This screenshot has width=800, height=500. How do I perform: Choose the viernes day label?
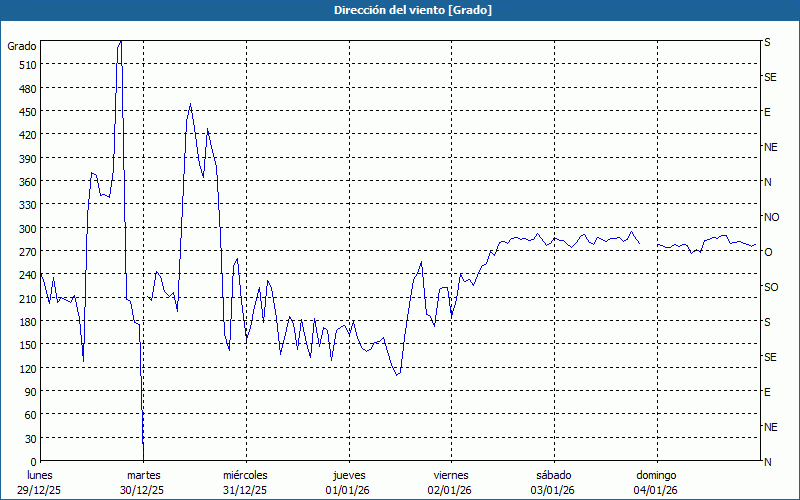point(451,475)
